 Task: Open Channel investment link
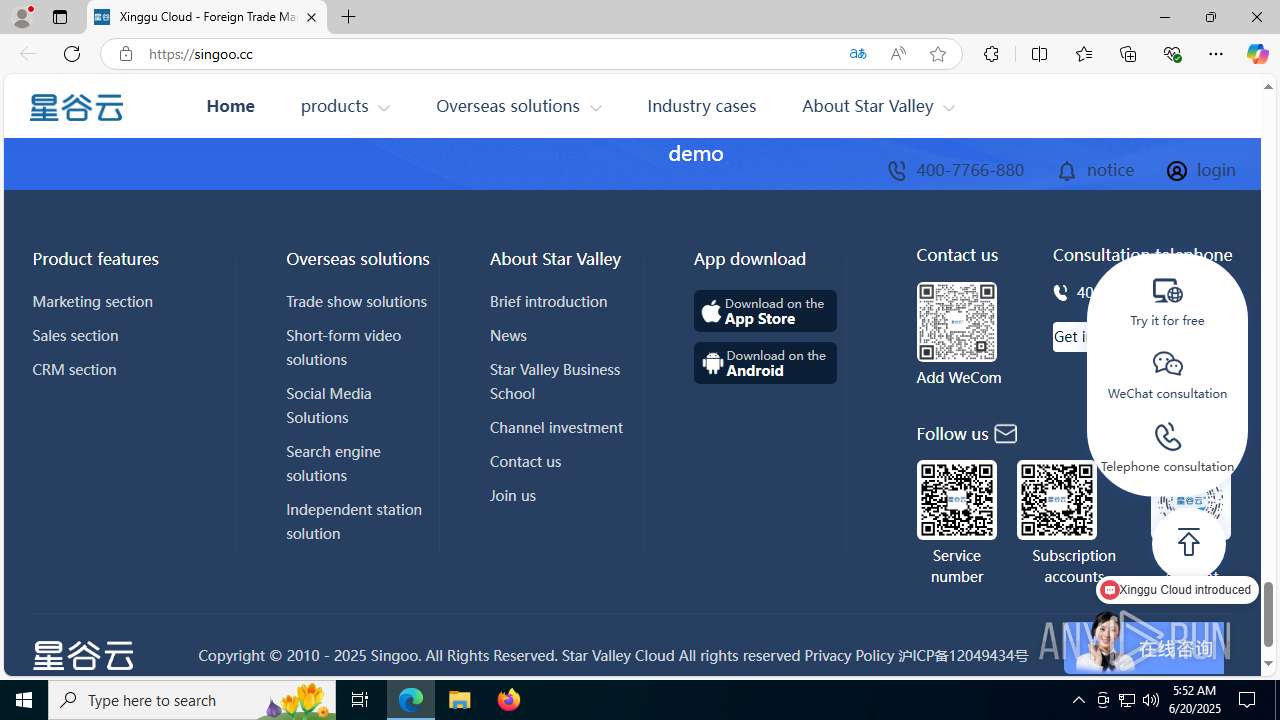click(x=556, y=427)
